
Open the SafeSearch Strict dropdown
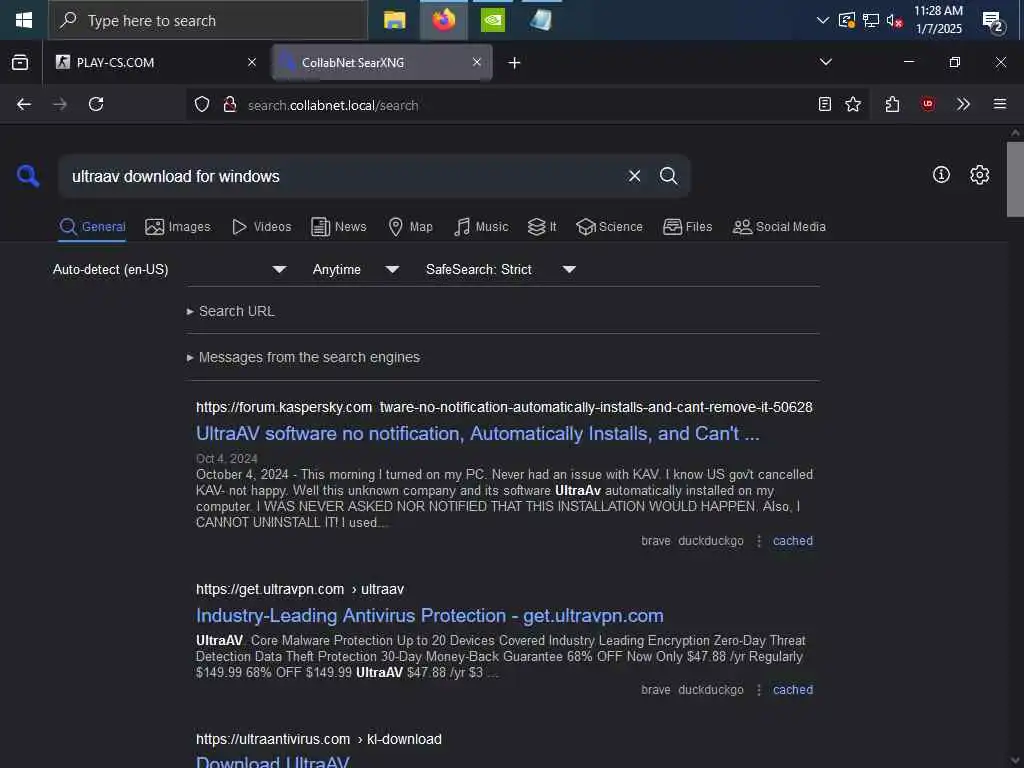tap(501, 269)
